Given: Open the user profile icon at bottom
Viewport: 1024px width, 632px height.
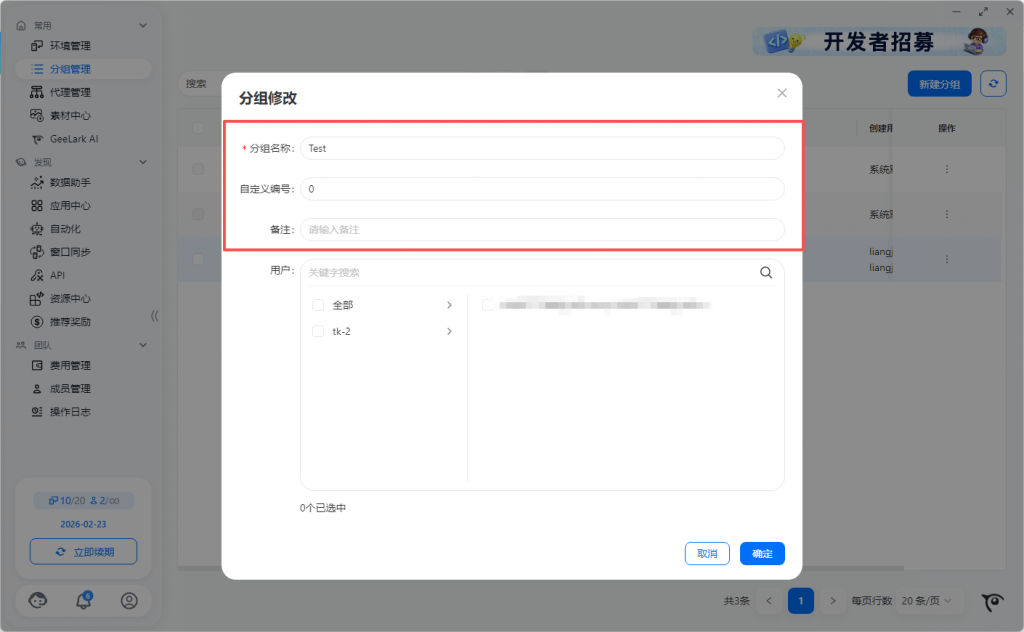Looking at the screenshot, I should 129,600.
